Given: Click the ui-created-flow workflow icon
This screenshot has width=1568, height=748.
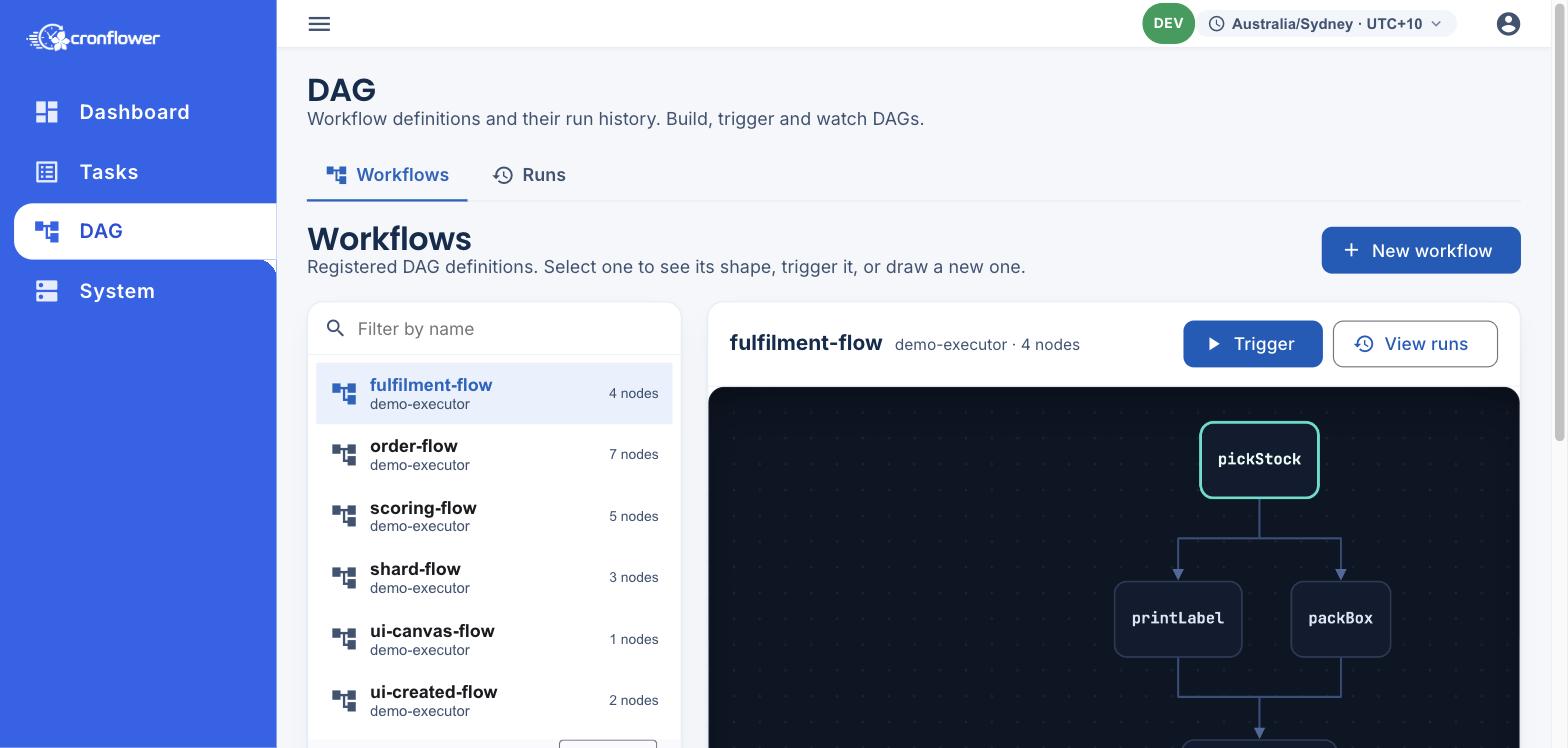Looking at the screenshot, I should tap(344, 701).
